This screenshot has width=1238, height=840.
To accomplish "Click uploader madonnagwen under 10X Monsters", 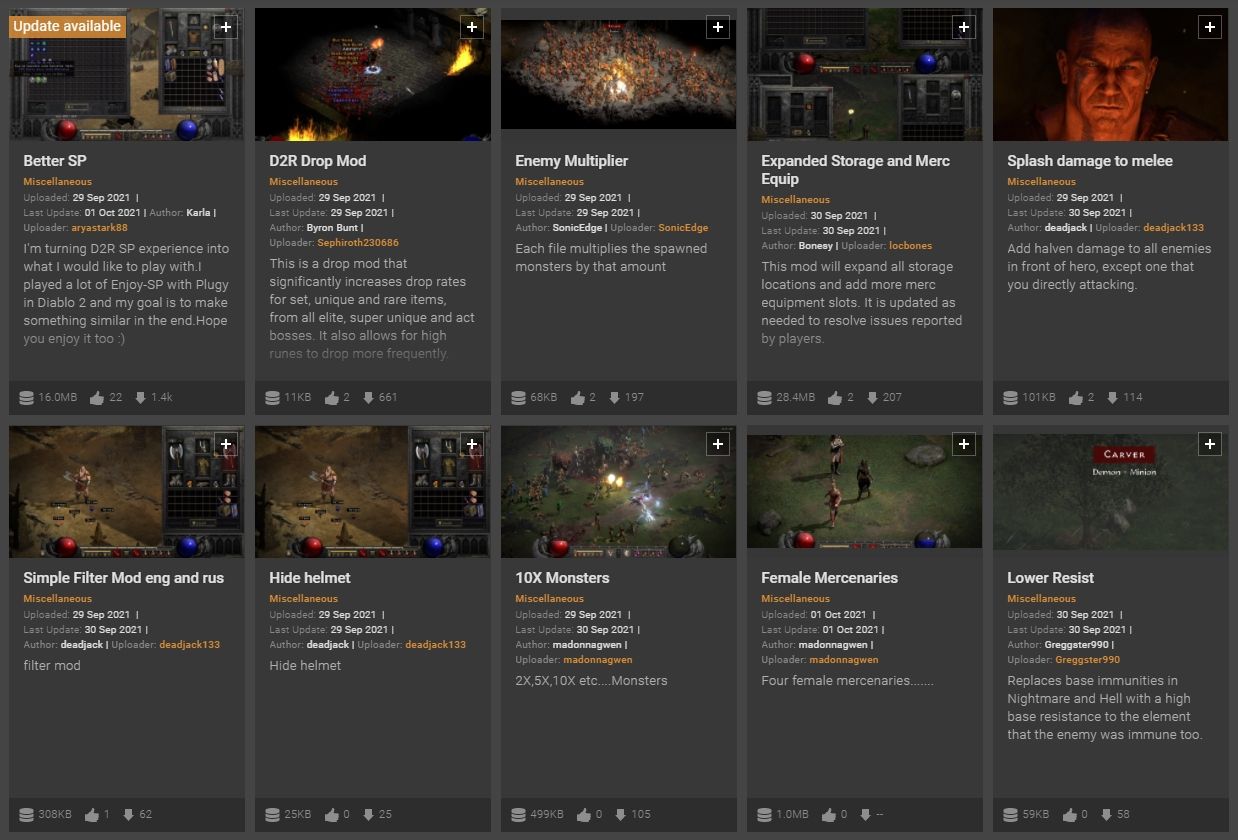I will (x=598, y=660).
